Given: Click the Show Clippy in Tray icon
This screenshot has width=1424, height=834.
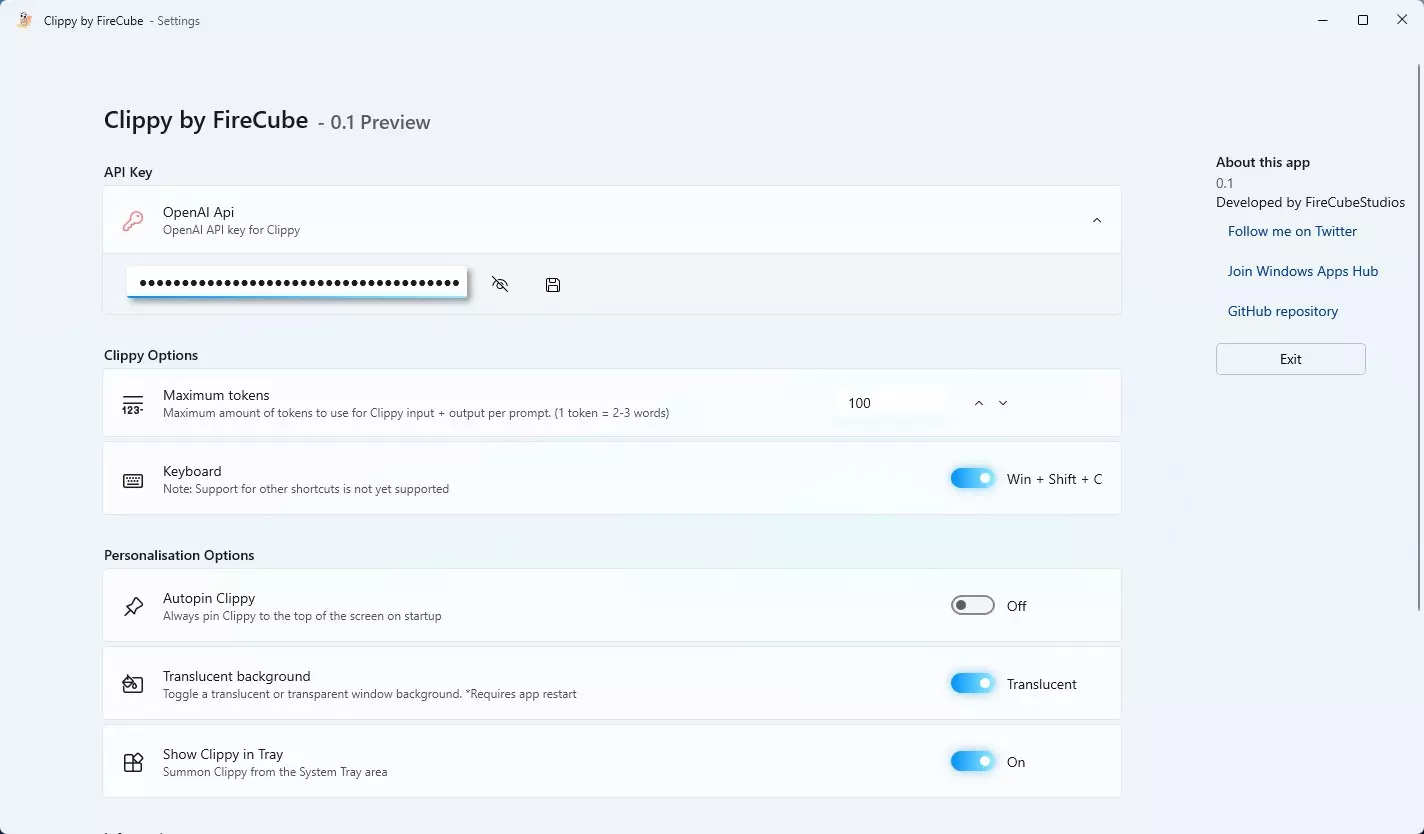Looking at the screenshot, I should [x=133, y=762].
